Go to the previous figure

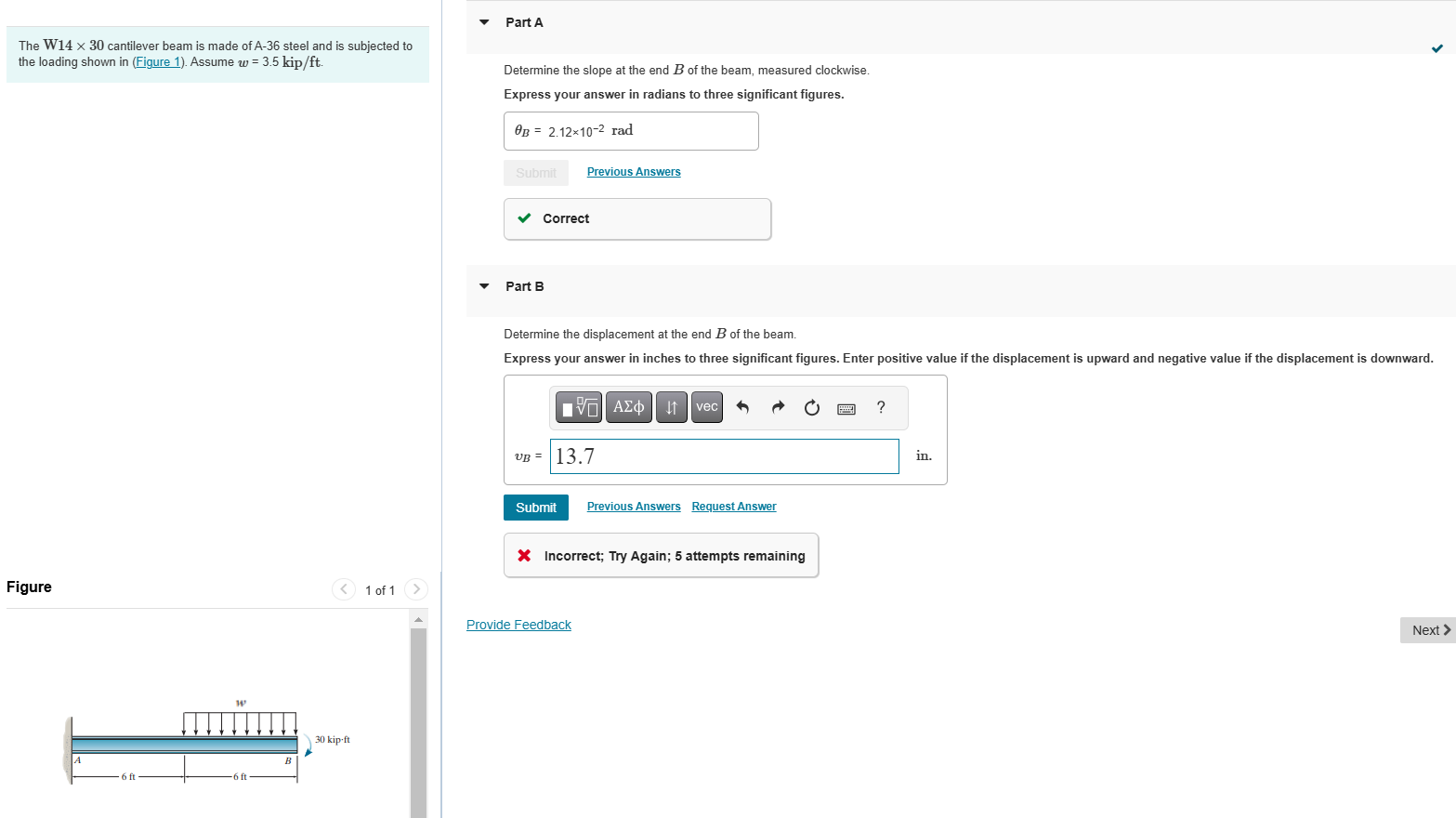click(x=344, y=589)
